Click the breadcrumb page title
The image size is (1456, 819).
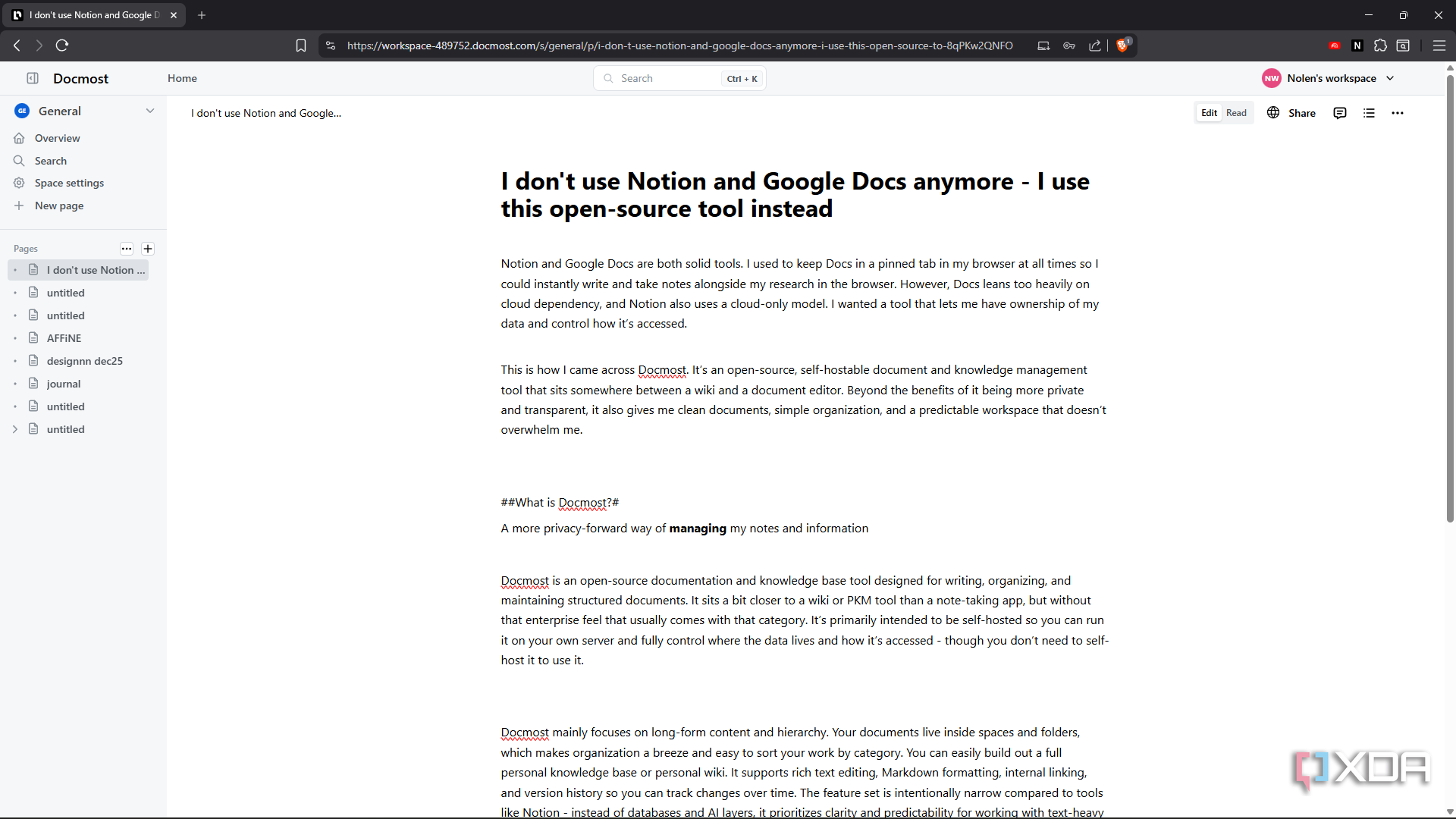click(x=266, y=113)
